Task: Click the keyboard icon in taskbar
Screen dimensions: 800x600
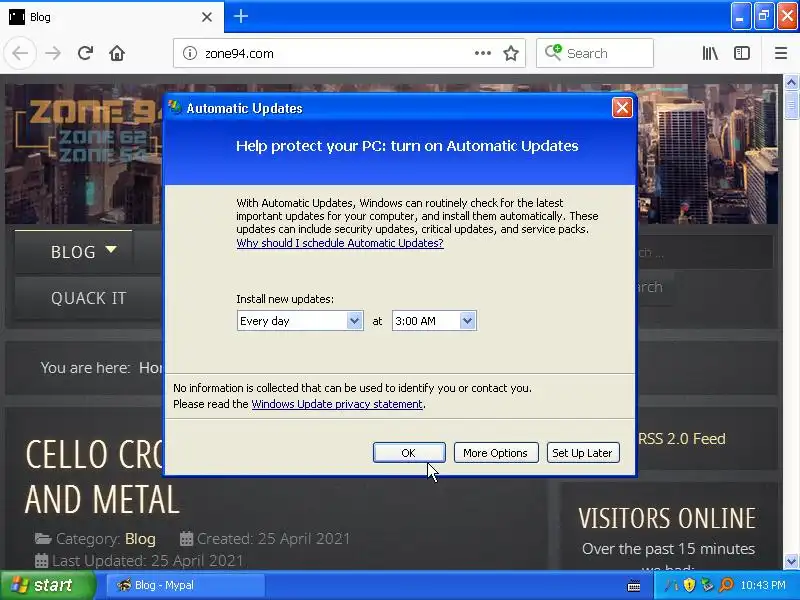Action: point(634,586)
